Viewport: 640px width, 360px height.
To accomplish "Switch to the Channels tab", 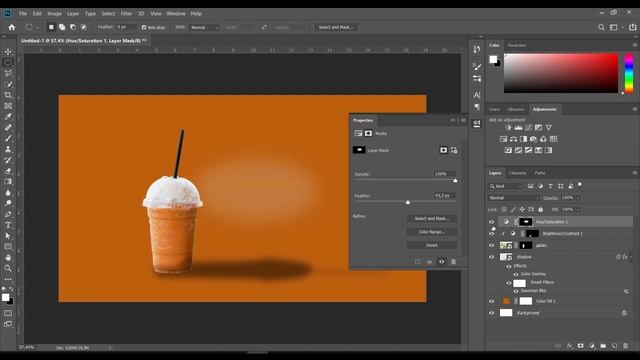I will coord(518,173).
